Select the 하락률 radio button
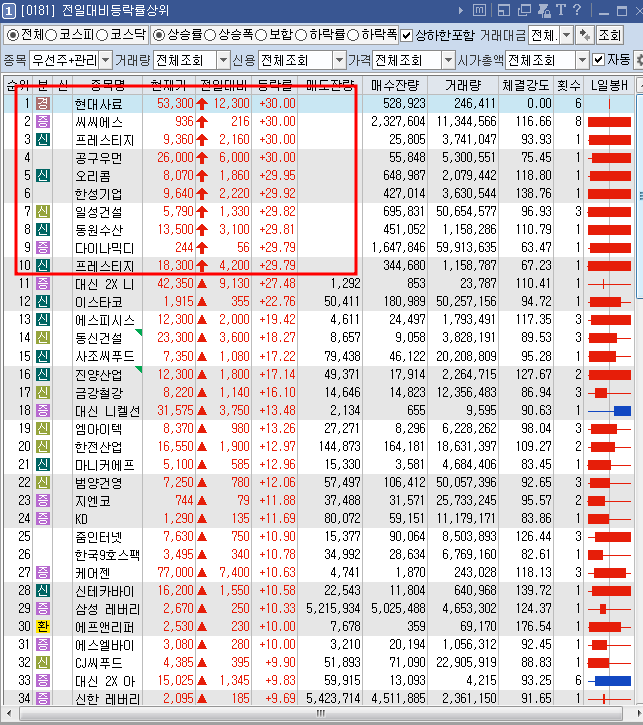643x725 pixels. coord(301,35)
